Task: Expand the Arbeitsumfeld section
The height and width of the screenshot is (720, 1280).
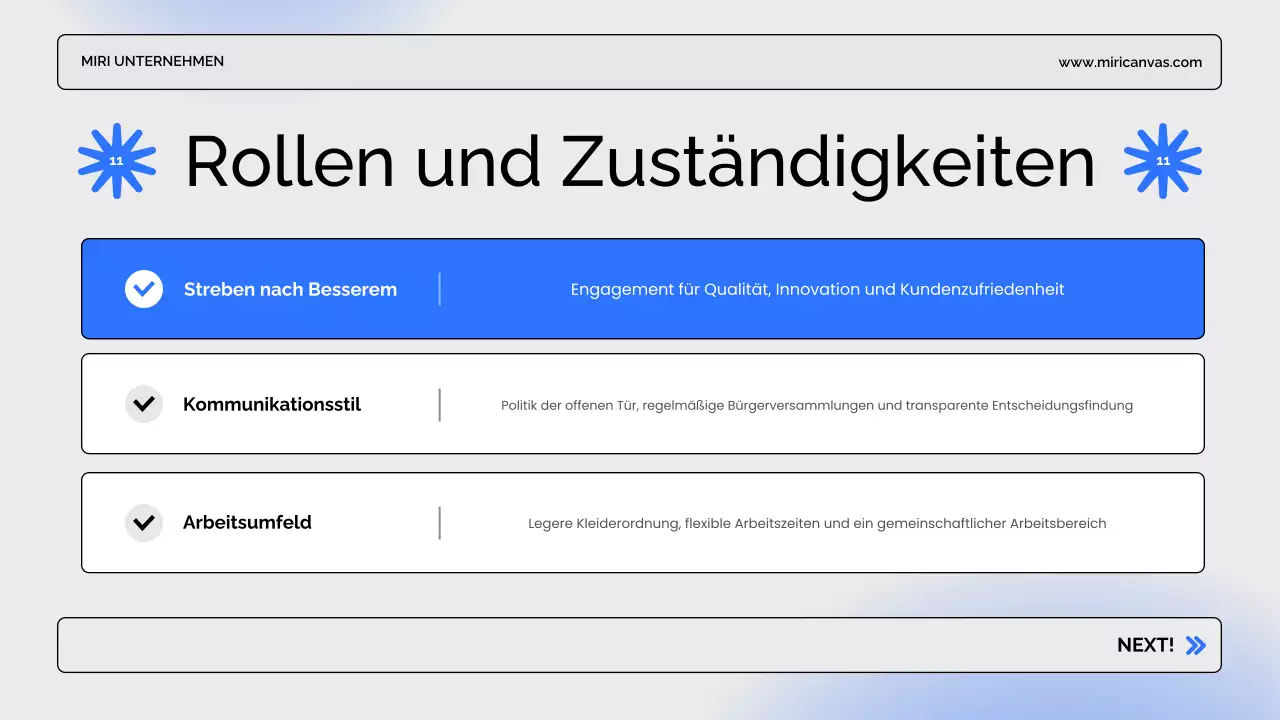Action: coord(642,522)
